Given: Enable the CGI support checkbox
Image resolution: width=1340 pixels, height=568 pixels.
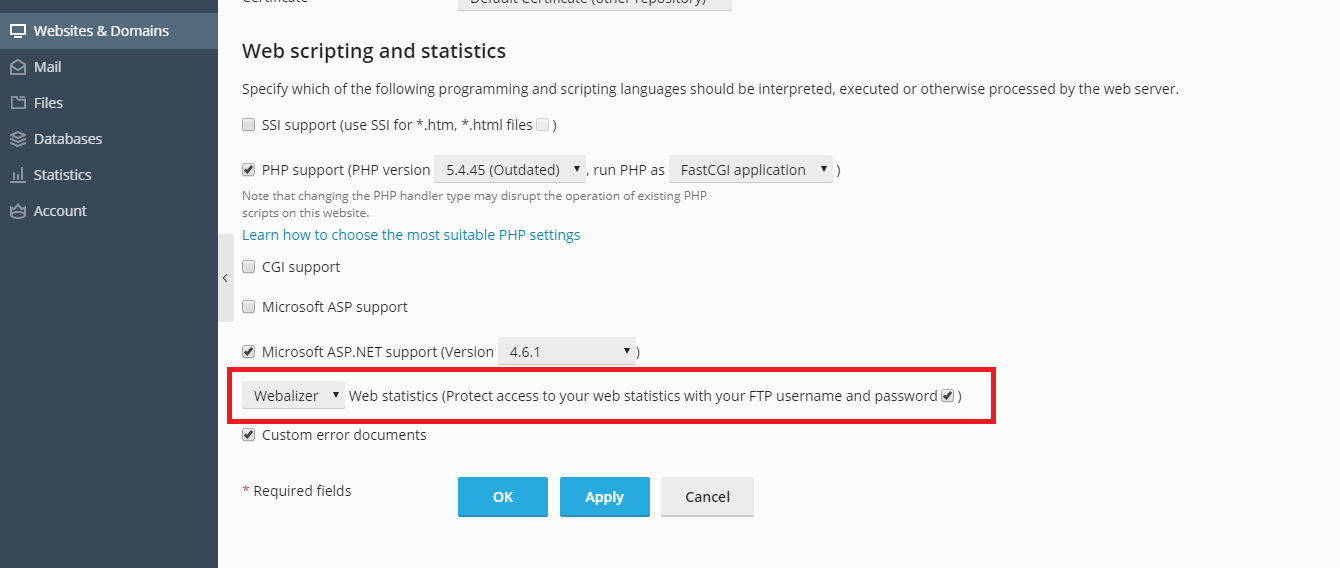Looking at the screenshot, I should (x=249, y=267).
